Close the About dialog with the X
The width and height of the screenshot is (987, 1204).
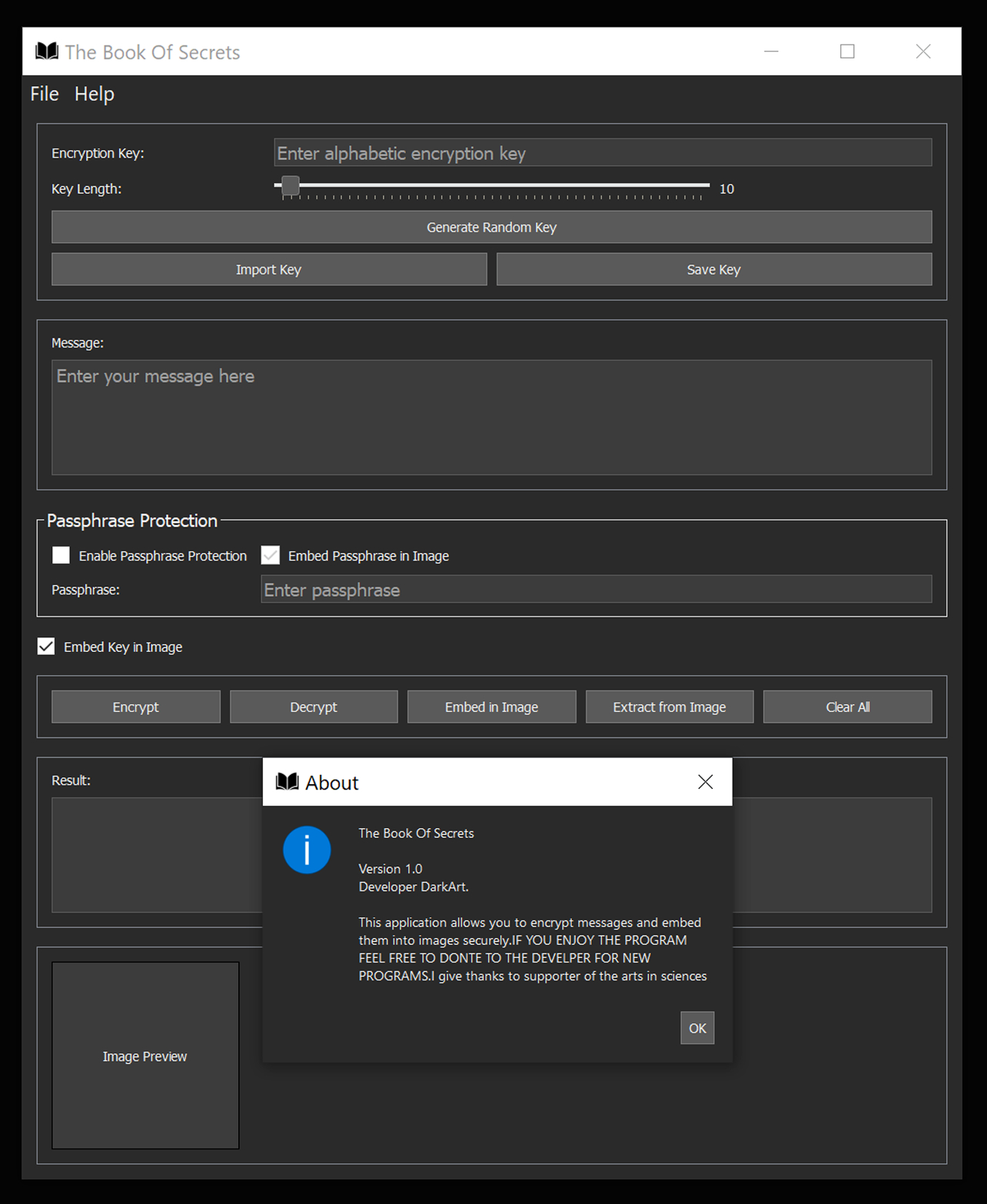point(705,782)
